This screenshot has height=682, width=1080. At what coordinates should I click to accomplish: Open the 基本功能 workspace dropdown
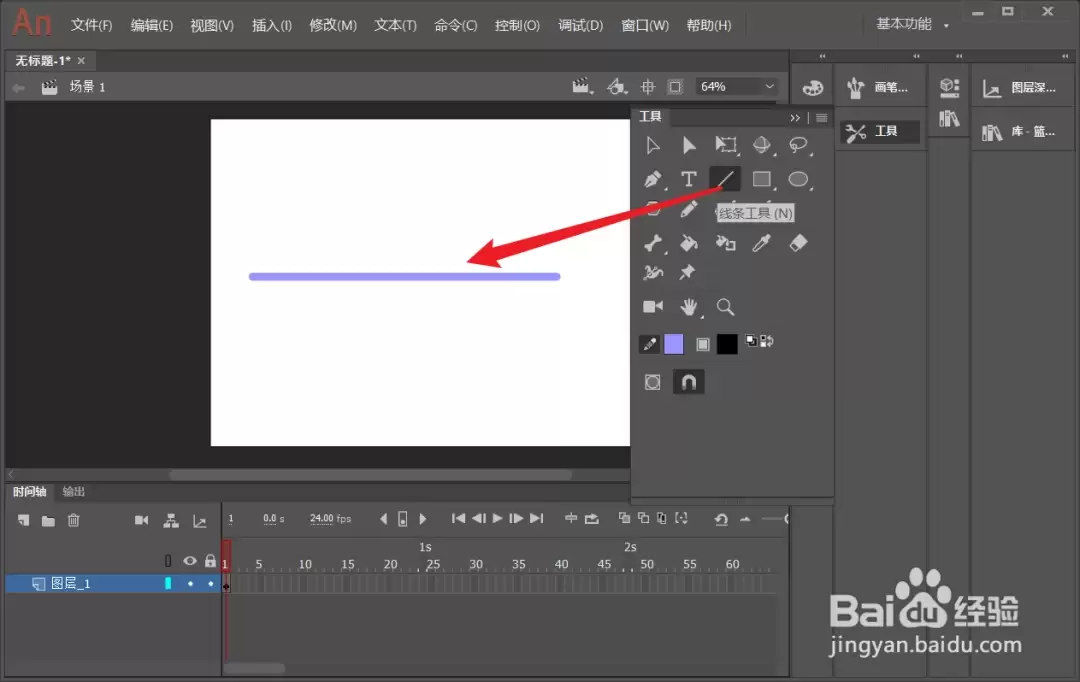(x=912, y=24)
